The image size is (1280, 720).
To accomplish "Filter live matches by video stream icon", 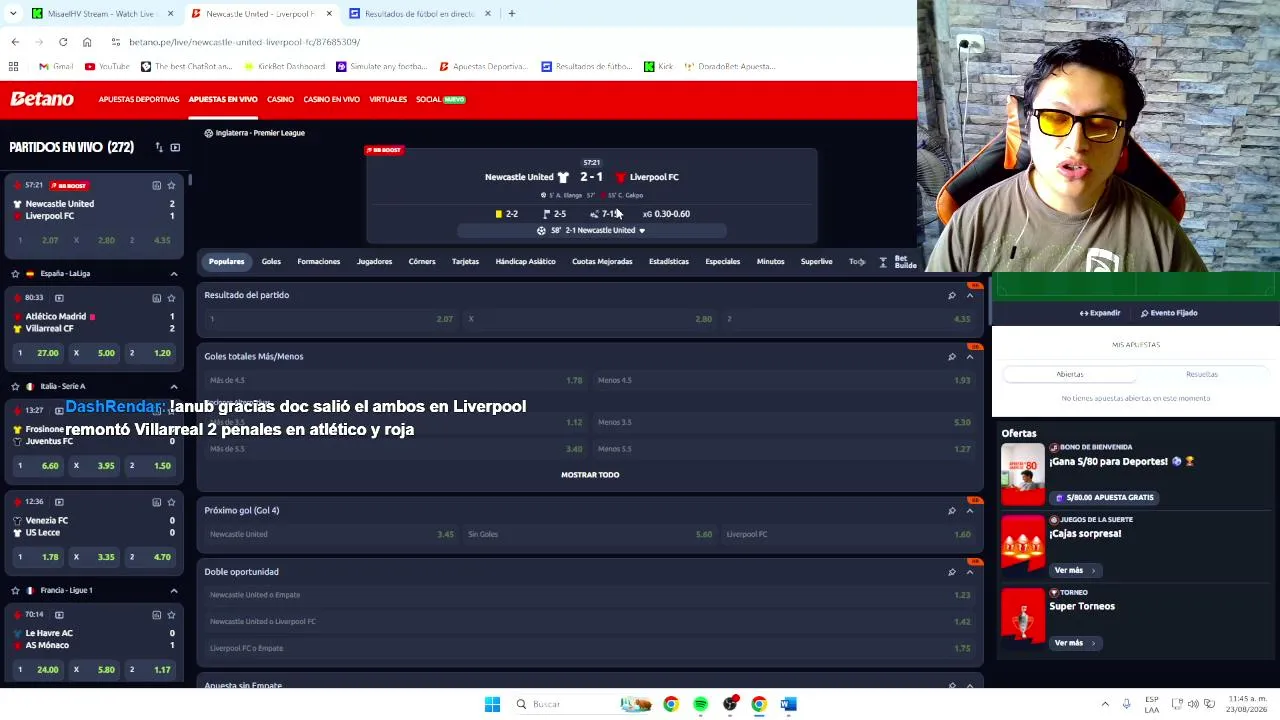I will [x=175, y=147].
